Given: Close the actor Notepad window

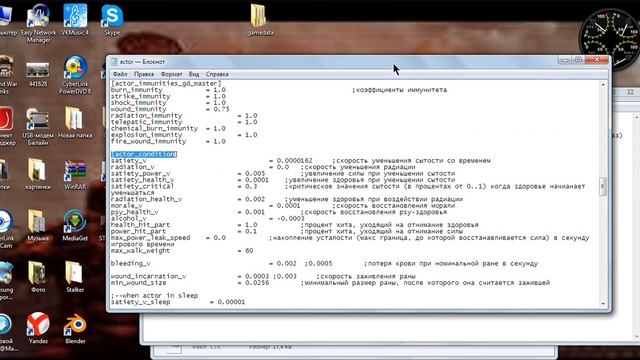Looking at the screenshot, I should (596, 60).
